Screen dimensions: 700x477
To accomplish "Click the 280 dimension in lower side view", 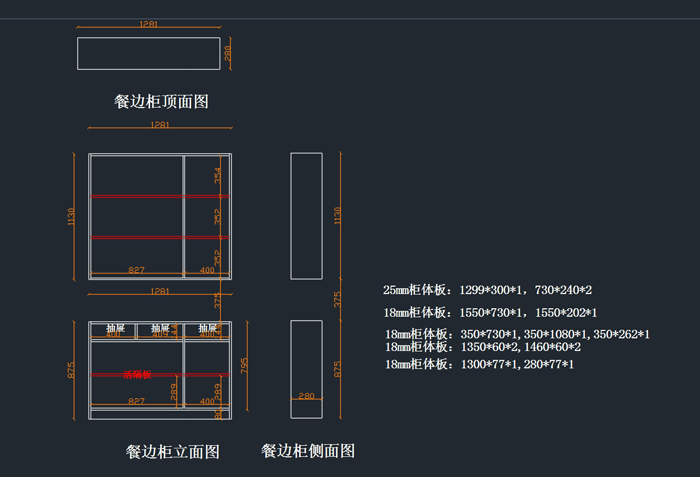I will pos(306,397).
